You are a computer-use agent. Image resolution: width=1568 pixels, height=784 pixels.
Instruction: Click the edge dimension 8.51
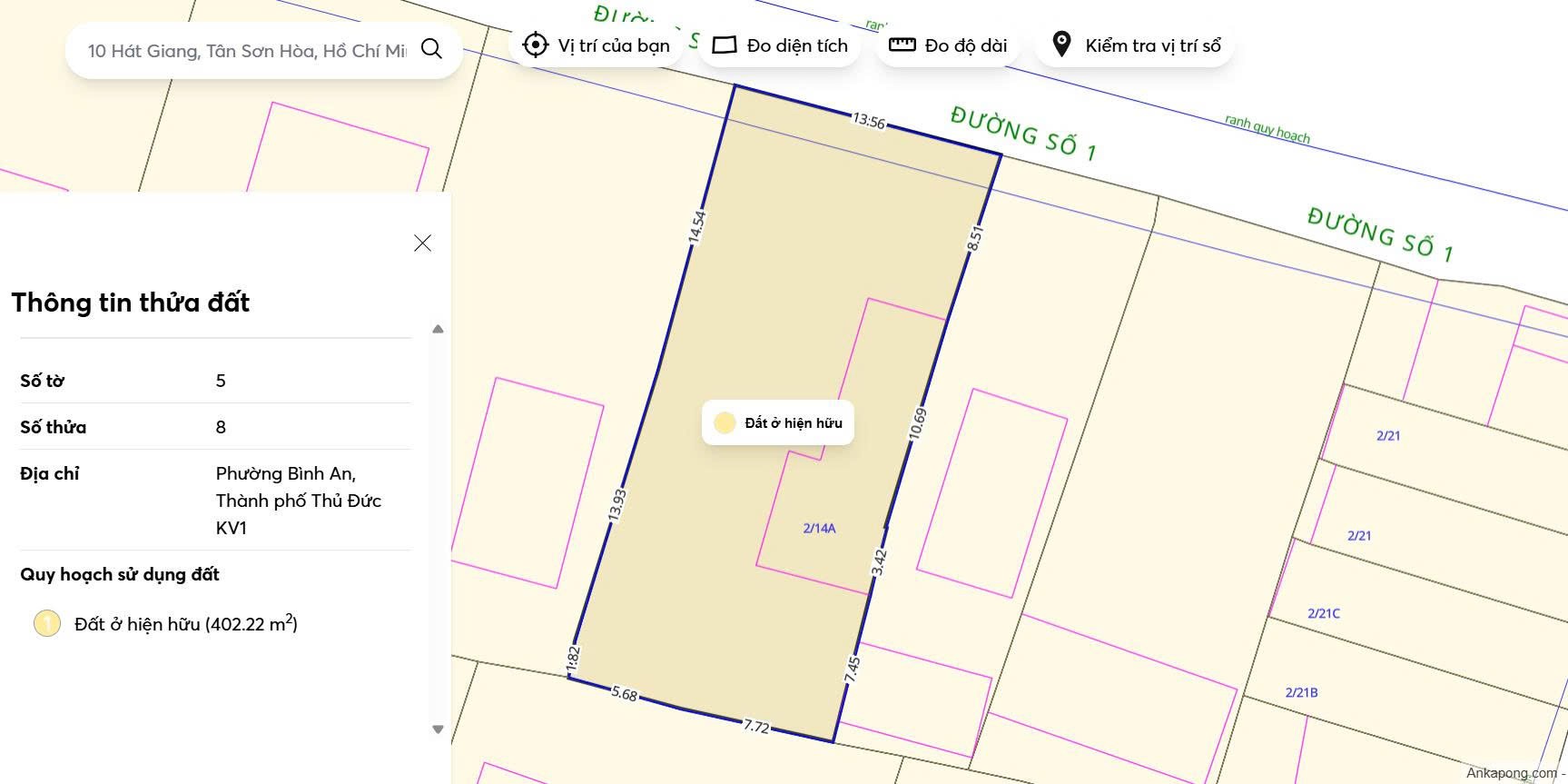pyautogui.click(x=975, y=239)
